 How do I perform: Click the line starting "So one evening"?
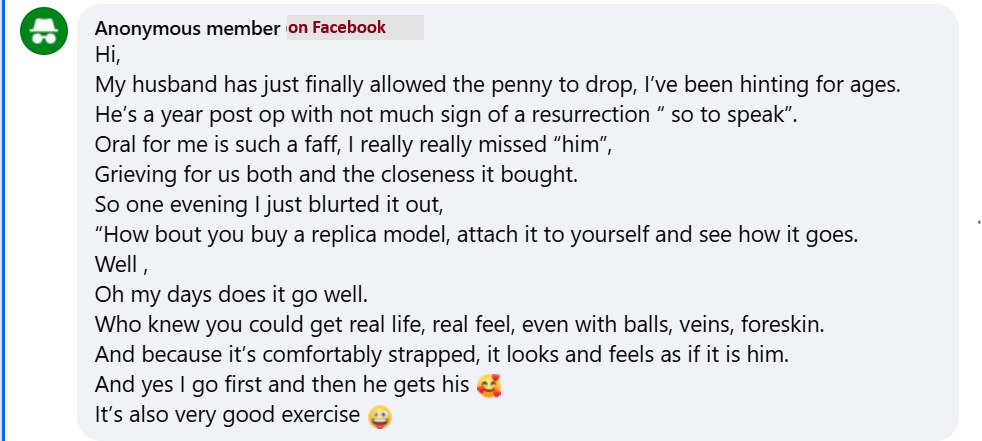click(269, 204)
